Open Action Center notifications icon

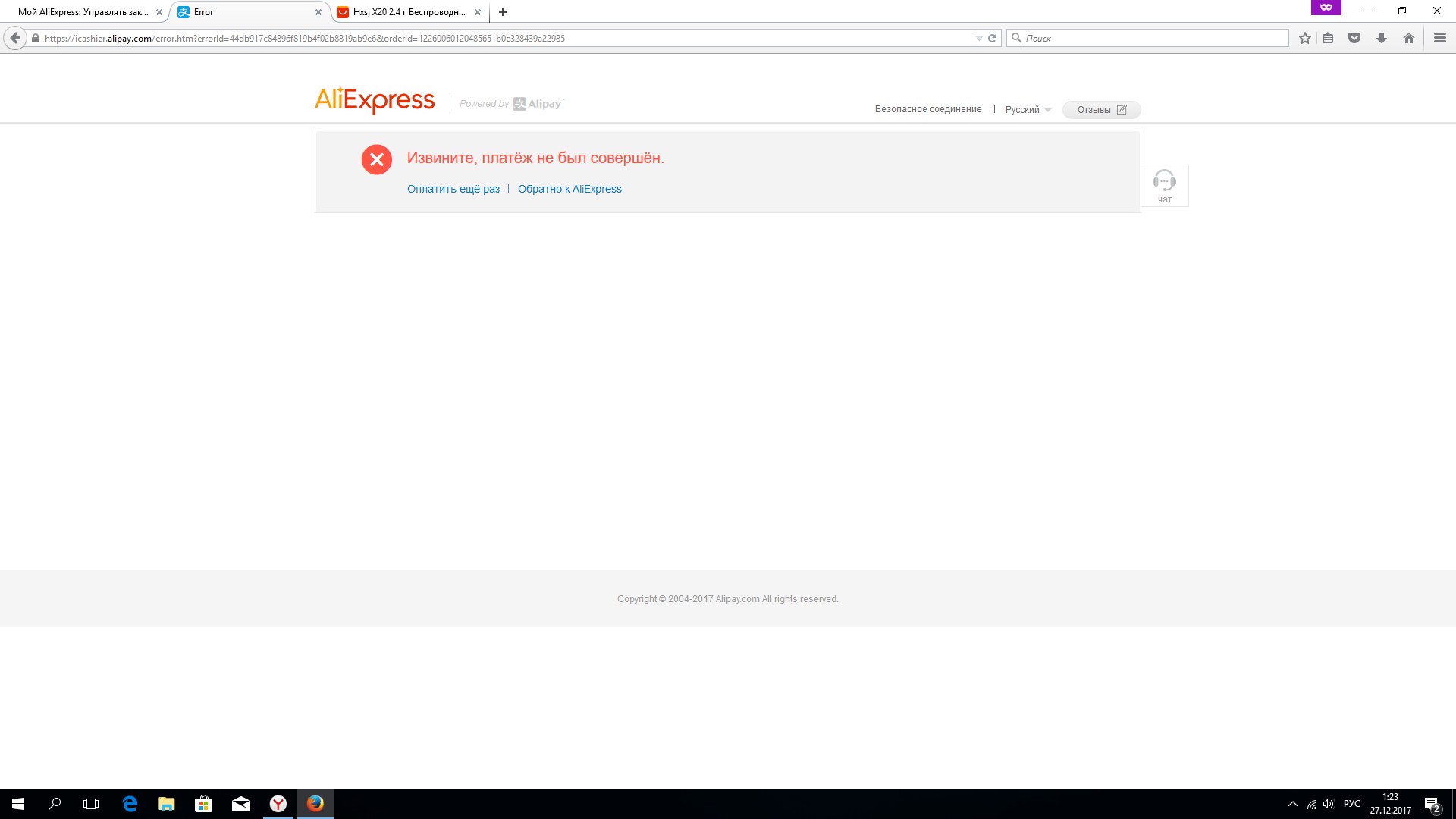(x=1432, y=805)
